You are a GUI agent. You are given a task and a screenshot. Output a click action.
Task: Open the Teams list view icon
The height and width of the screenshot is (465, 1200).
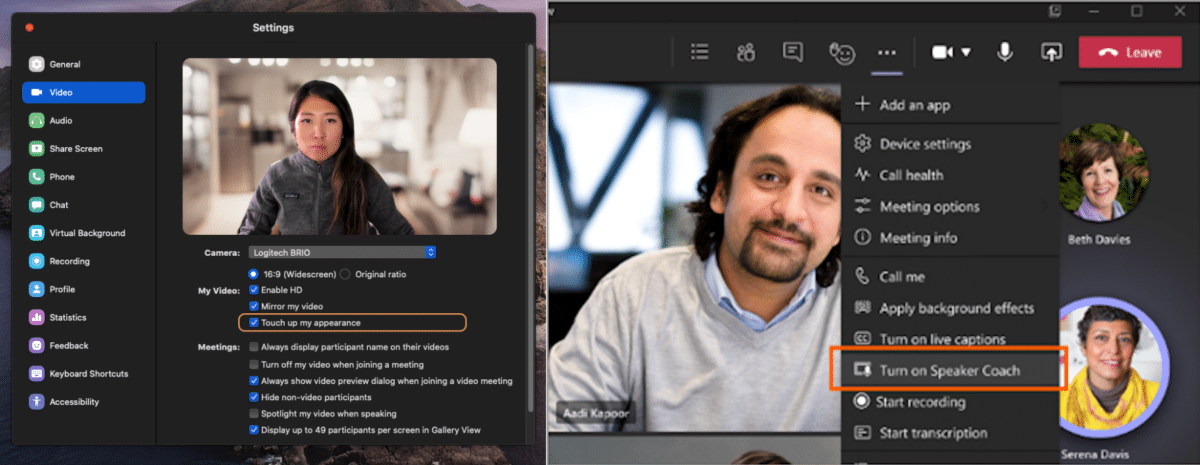(x=700, y=52)
